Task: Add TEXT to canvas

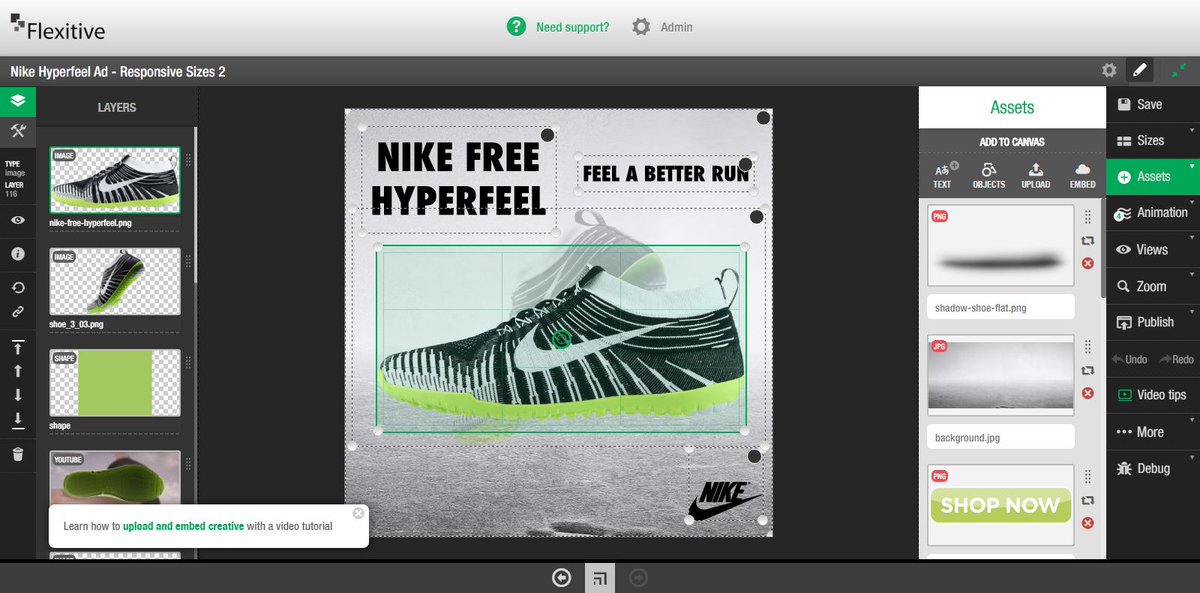Action: pyautogui.click(x=943, y=175)
